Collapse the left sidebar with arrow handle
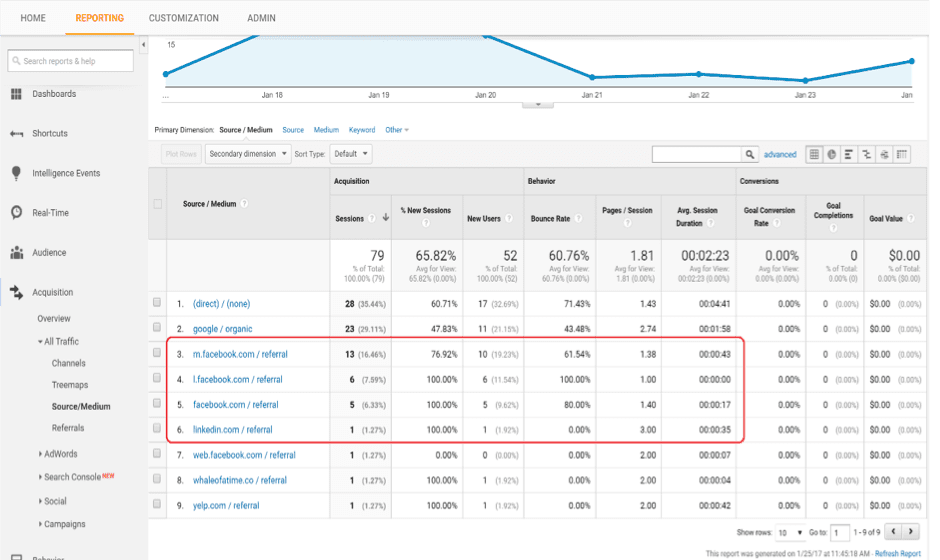The height and width of the screenshot is (560, 940). [x=143, y=44]
